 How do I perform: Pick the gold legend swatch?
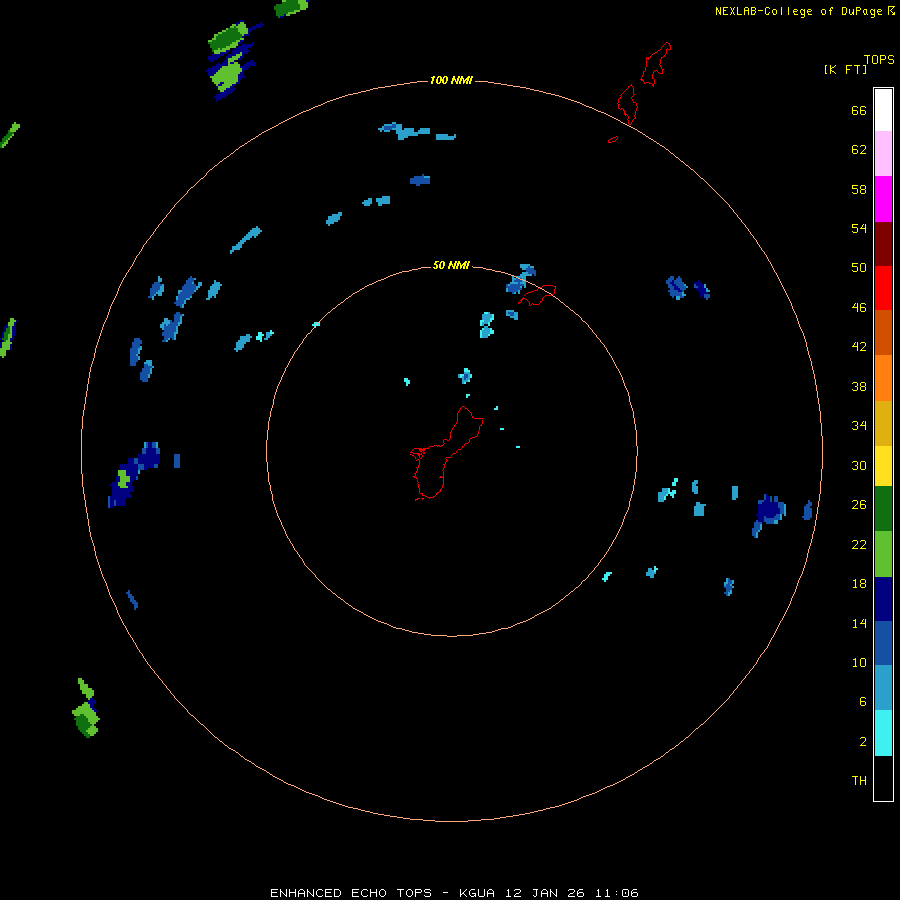coord(883,423)
